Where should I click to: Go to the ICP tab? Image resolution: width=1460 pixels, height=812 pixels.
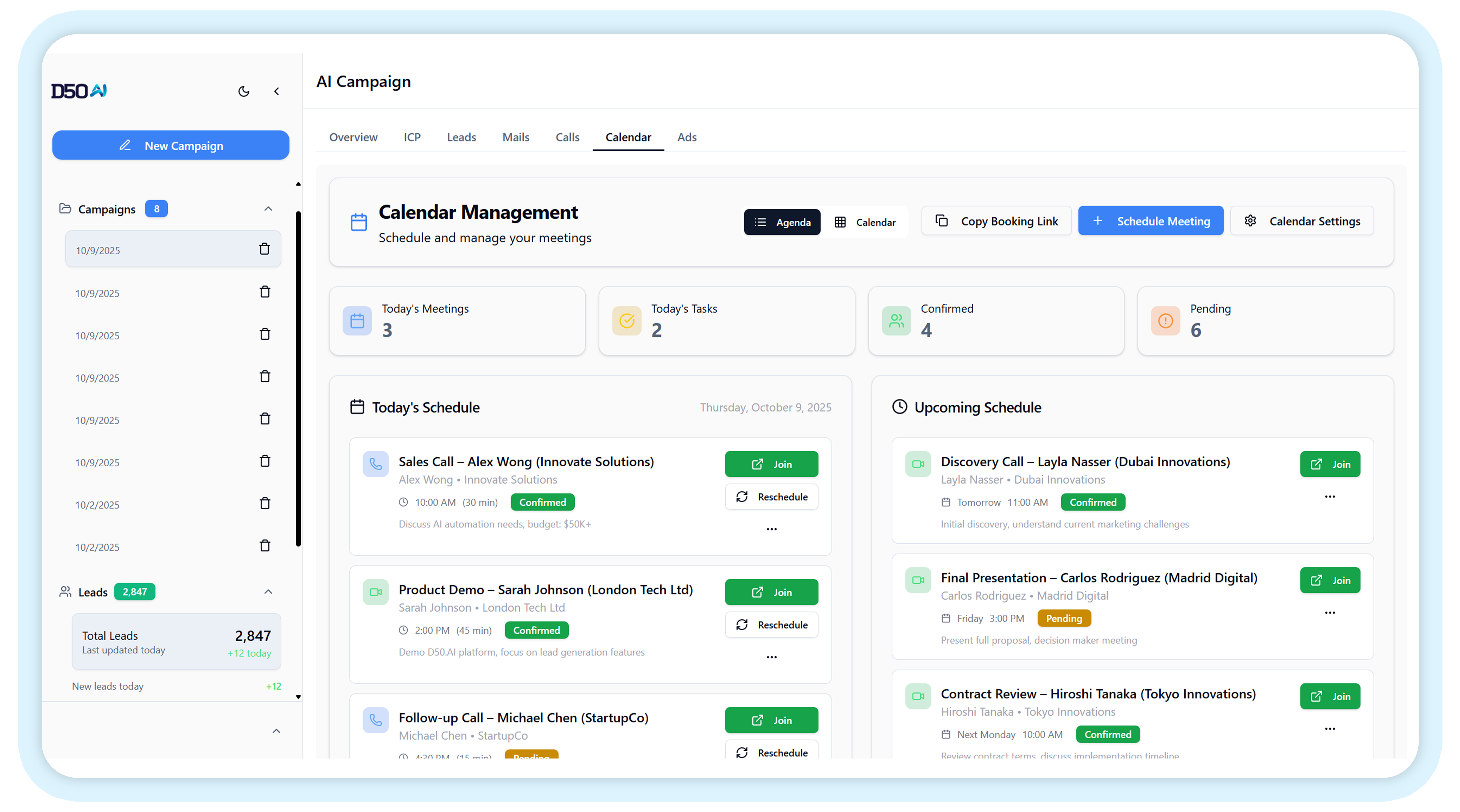(412, 137)
